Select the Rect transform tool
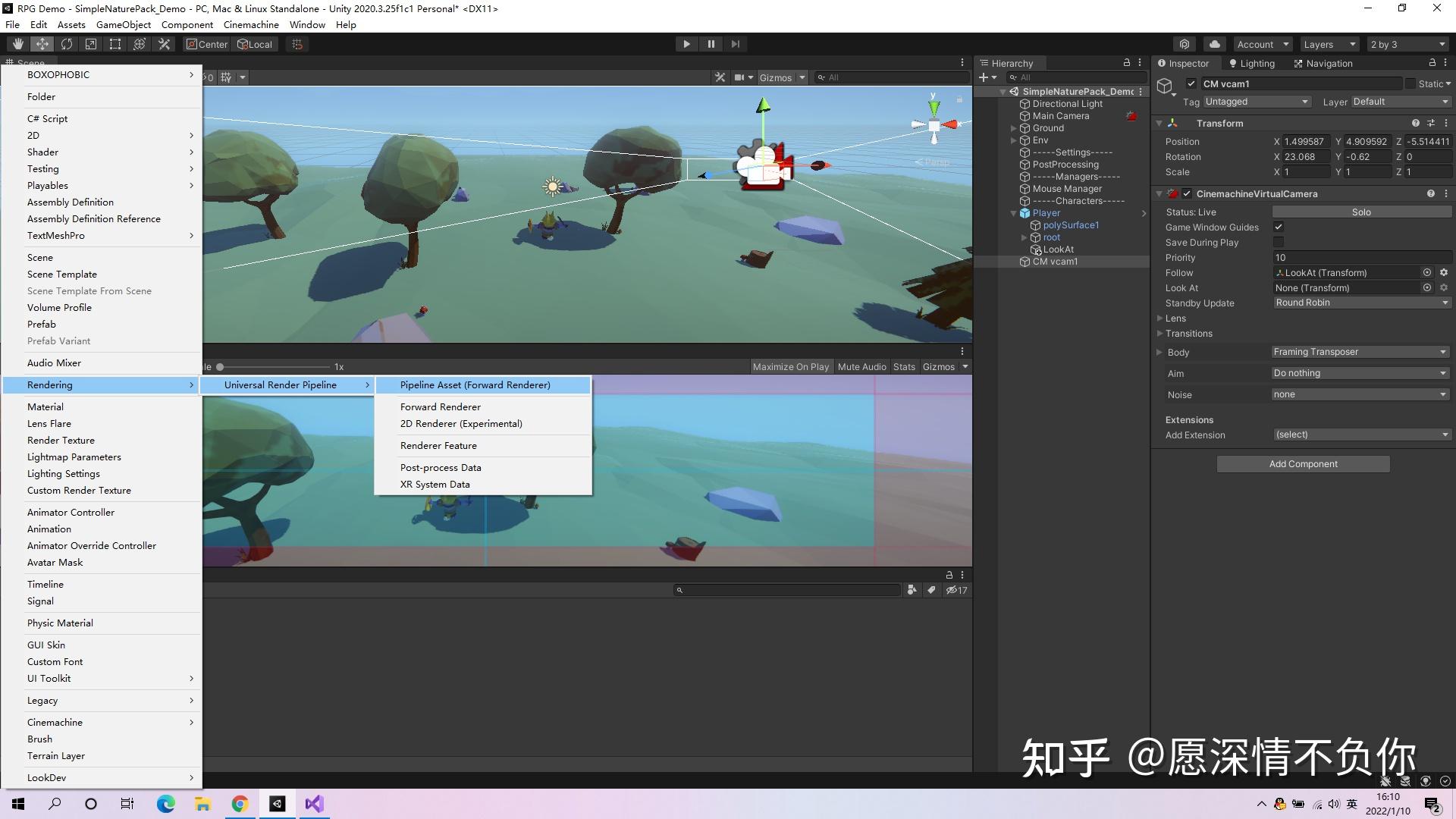 click(x=115, y=44)
